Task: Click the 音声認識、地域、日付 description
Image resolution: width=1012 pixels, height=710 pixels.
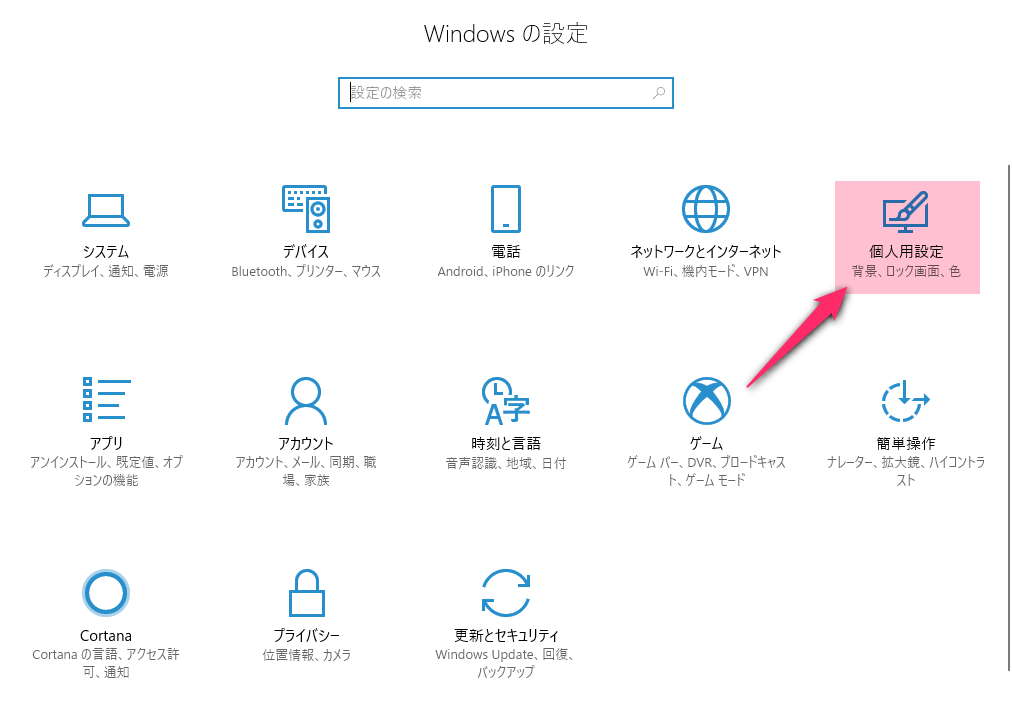Action: [x=506, y=463]
